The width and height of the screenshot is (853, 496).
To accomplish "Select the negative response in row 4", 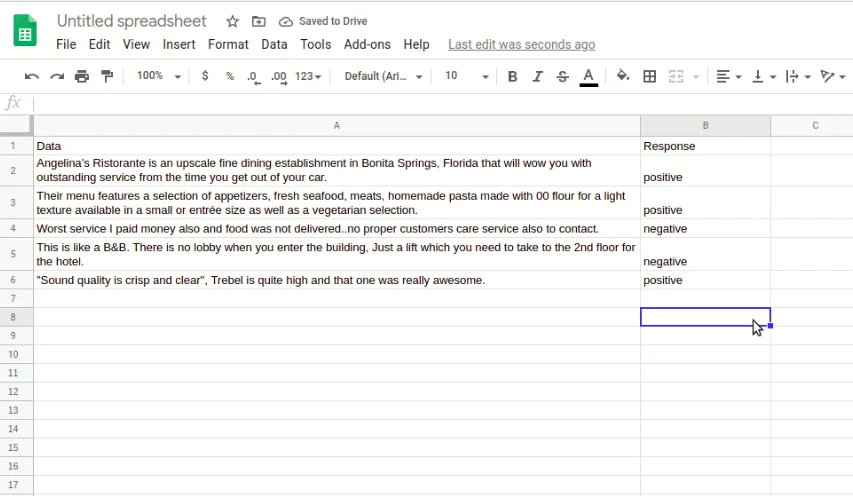I will [706, 228].
